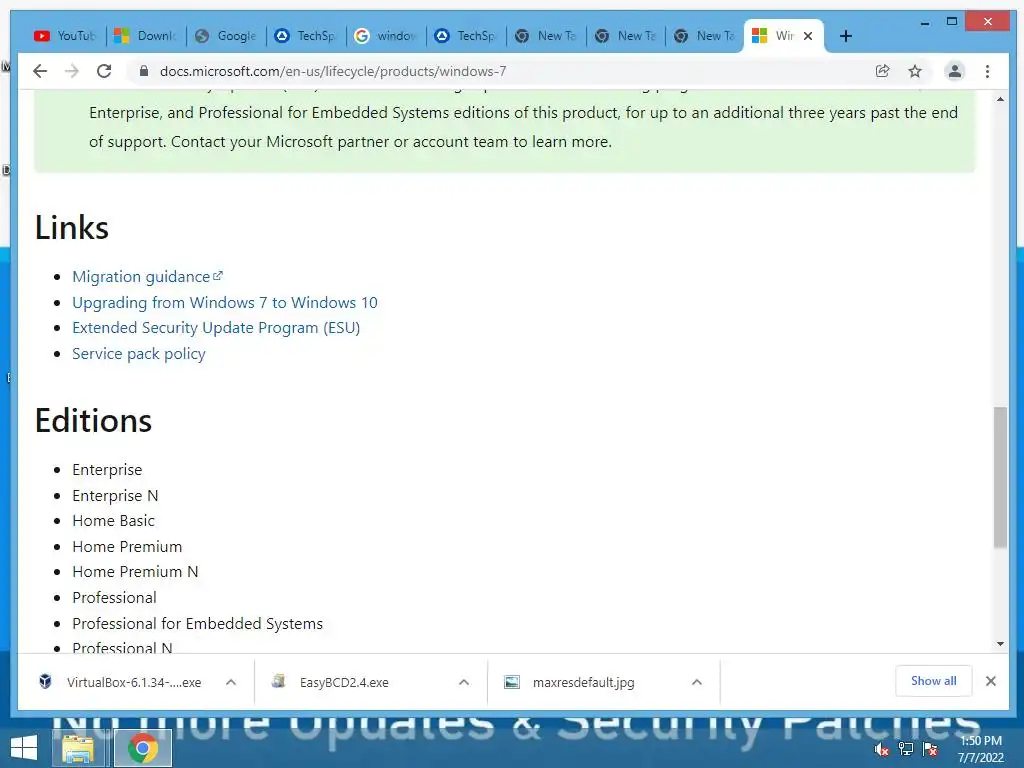This screenshot has height=768, width=1024.
Task: Reload the current page
Action: pos(104,71)
